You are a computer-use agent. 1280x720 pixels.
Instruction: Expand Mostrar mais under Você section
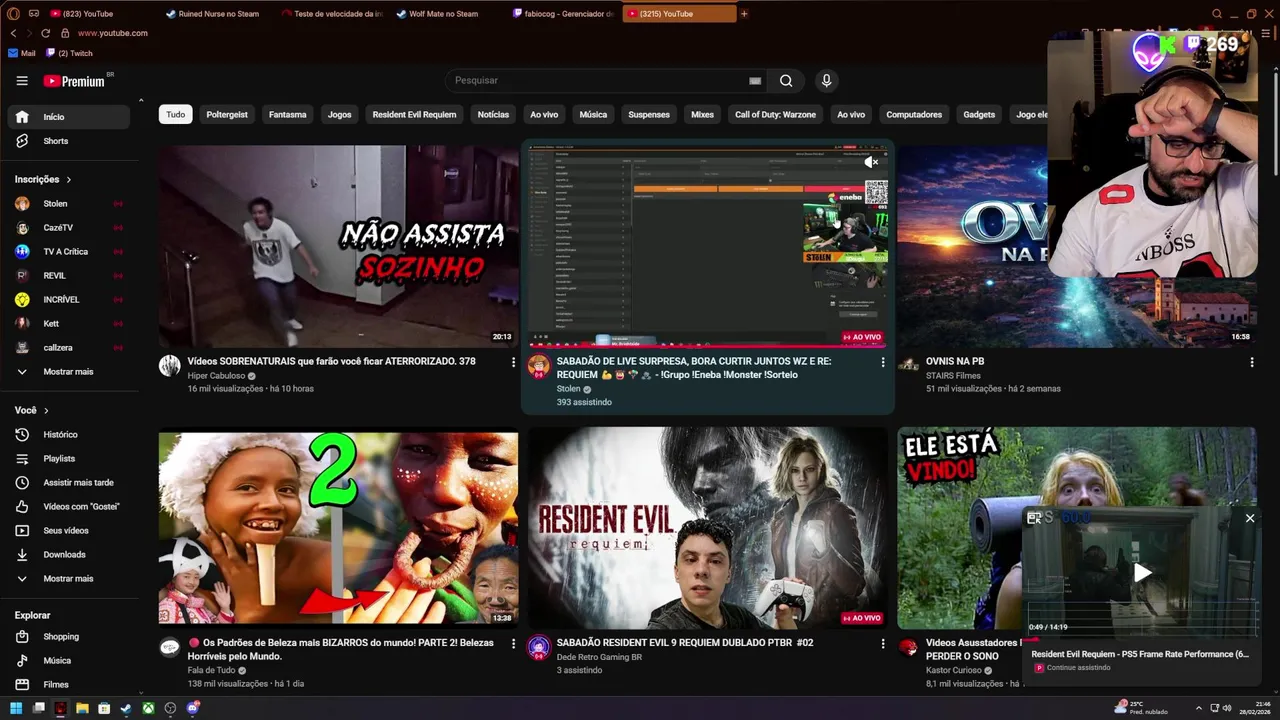[68, 579]
